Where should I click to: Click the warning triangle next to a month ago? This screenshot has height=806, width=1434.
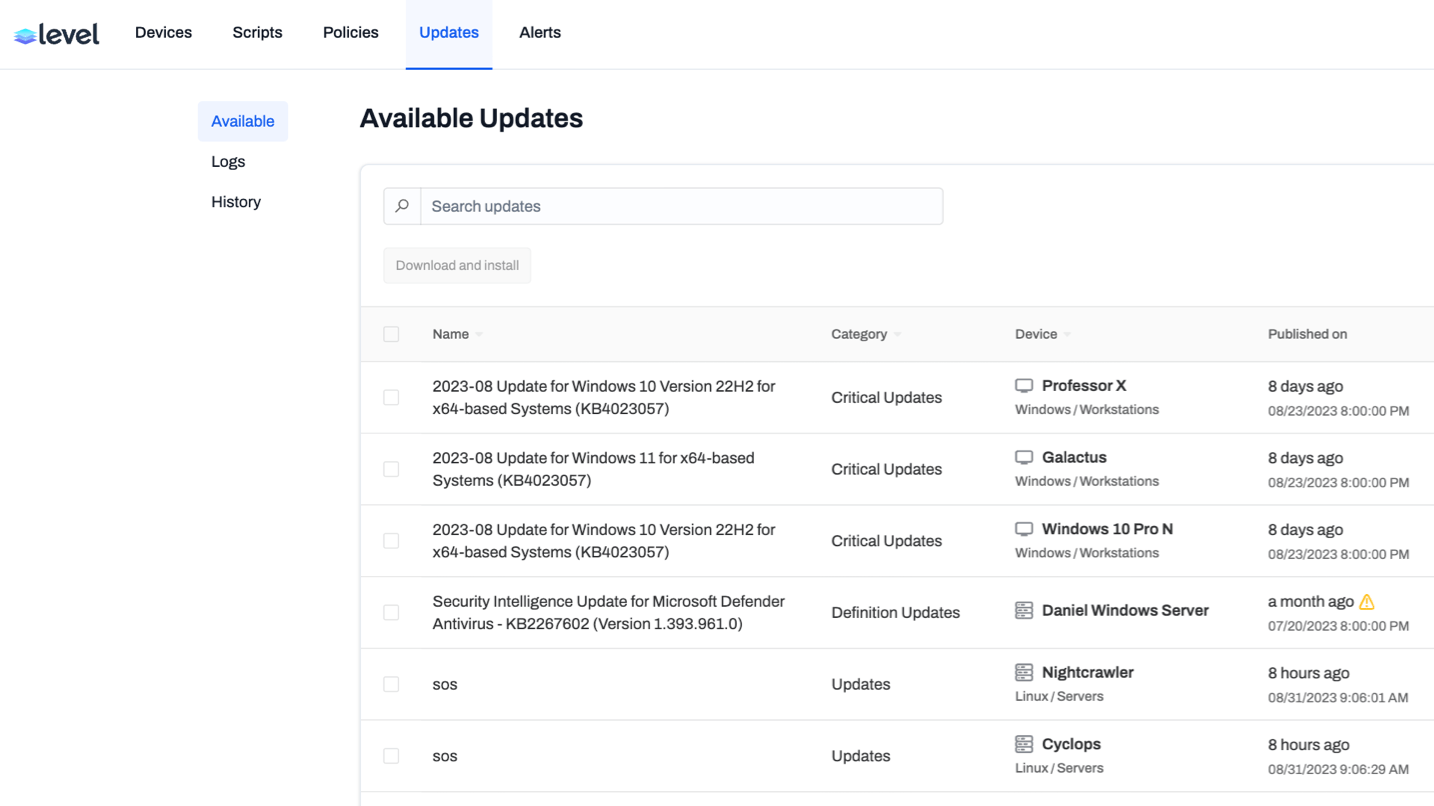1367,602
